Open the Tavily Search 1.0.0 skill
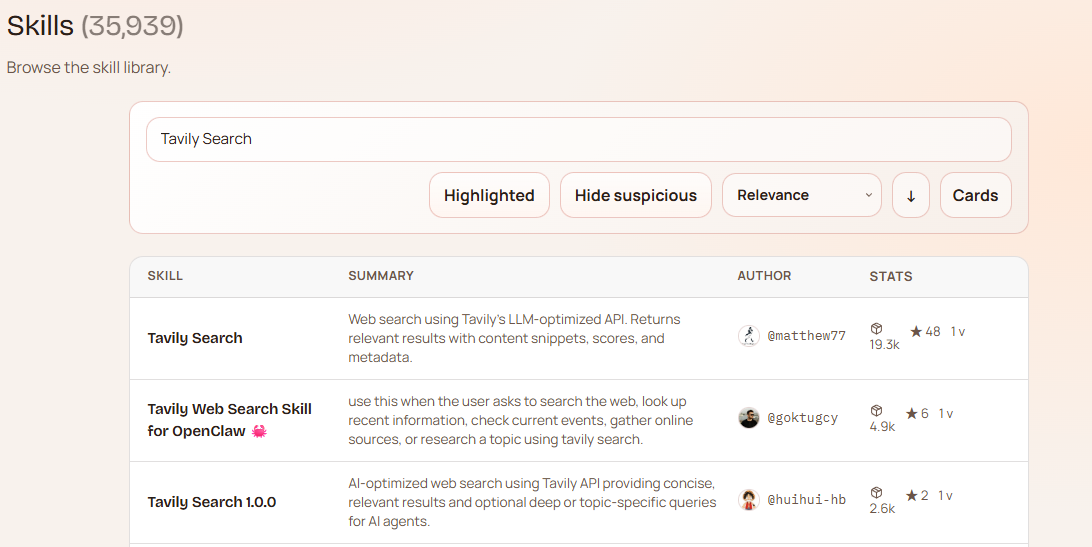1092x547 pixels. [x=212, y=502]
